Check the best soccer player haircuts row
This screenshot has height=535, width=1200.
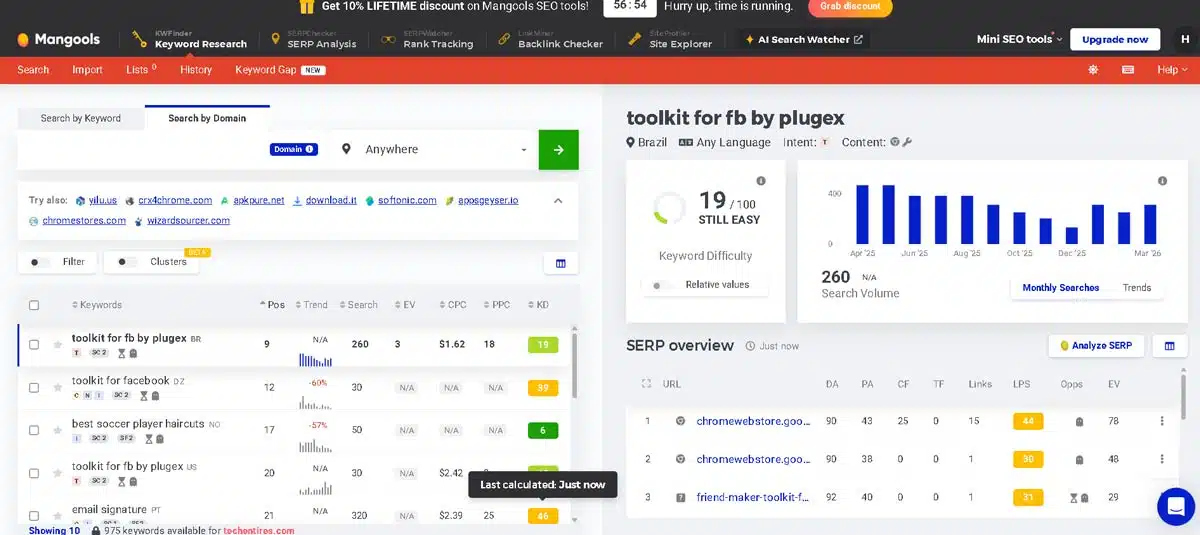[34, 430]
